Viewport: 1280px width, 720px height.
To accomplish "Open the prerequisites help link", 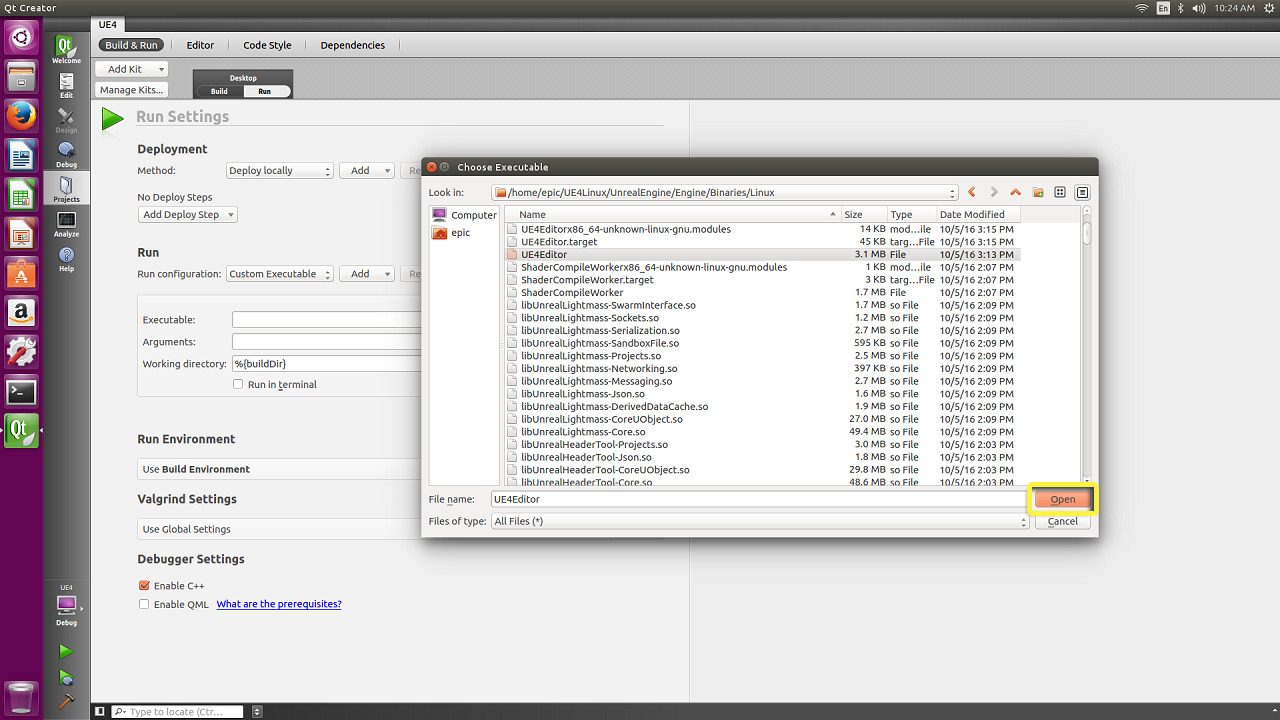I will click(279, 604).
